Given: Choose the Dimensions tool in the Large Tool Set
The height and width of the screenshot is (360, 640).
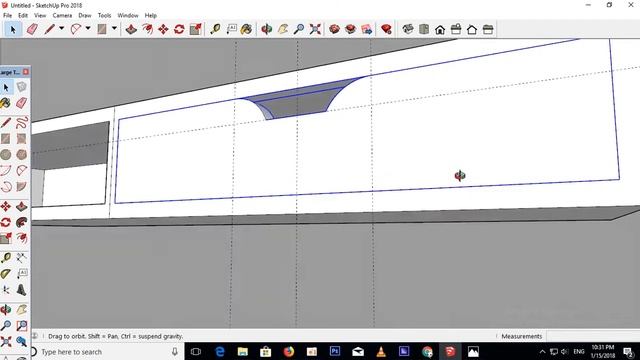Looking at the screenshot, I should 22,258.
